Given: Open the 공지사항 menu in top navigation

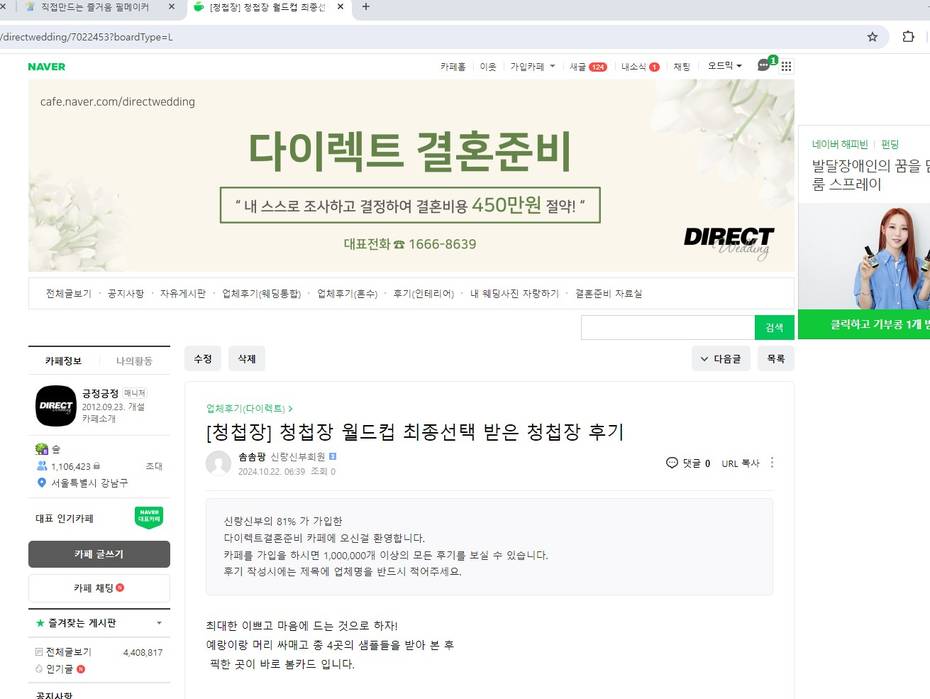Looking at the screenshot, I should (126, 293).
